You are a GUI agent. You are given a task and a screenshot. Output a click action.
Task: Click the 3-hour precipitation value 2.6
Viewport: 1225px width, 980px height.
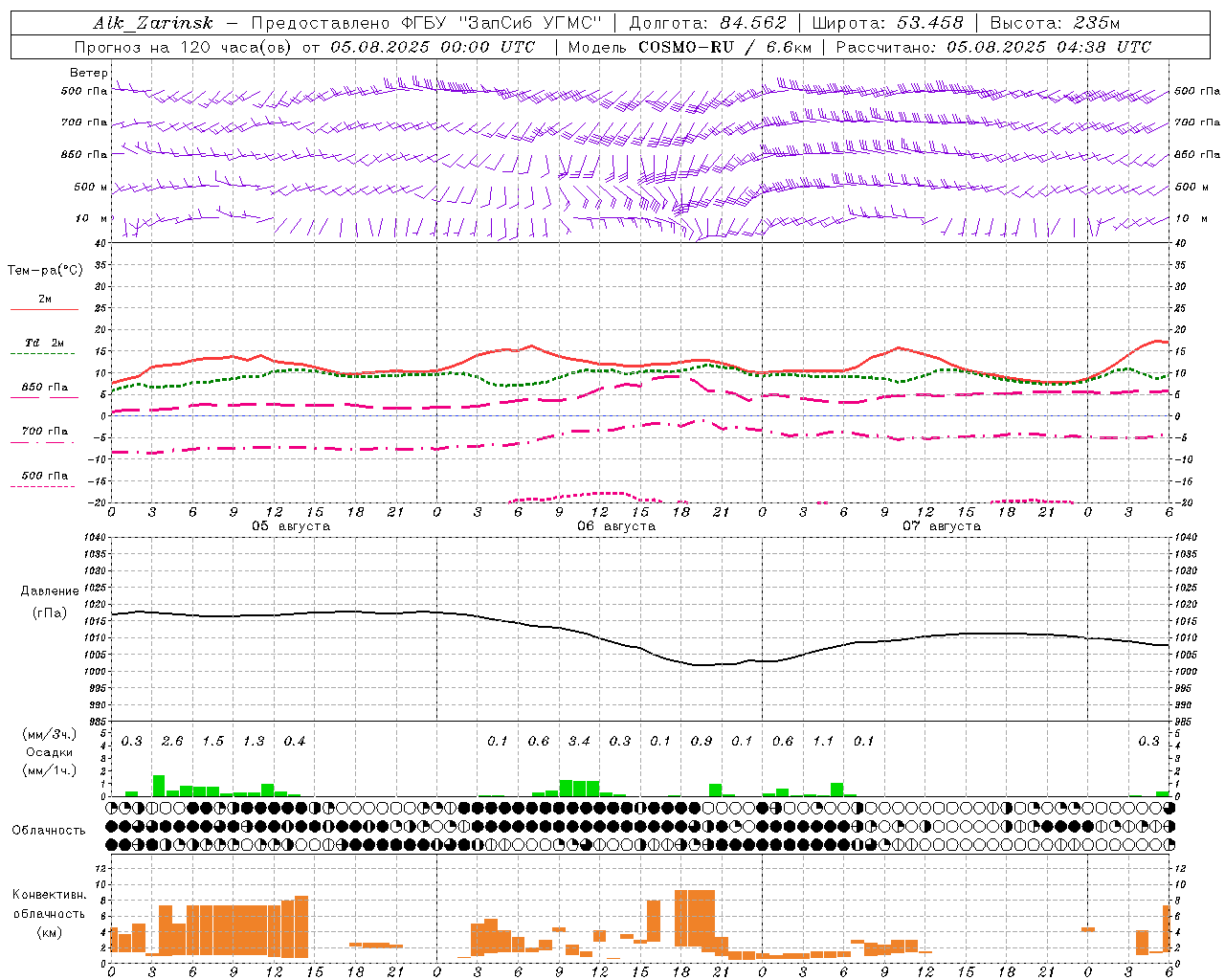point(172,741)
